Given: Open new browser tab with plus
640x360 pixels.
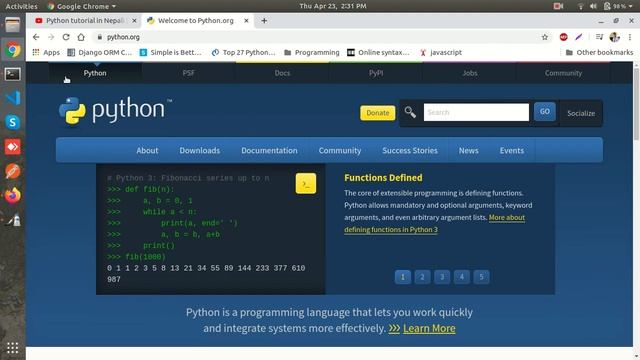Looking at the screenshot, I should 264,20.
